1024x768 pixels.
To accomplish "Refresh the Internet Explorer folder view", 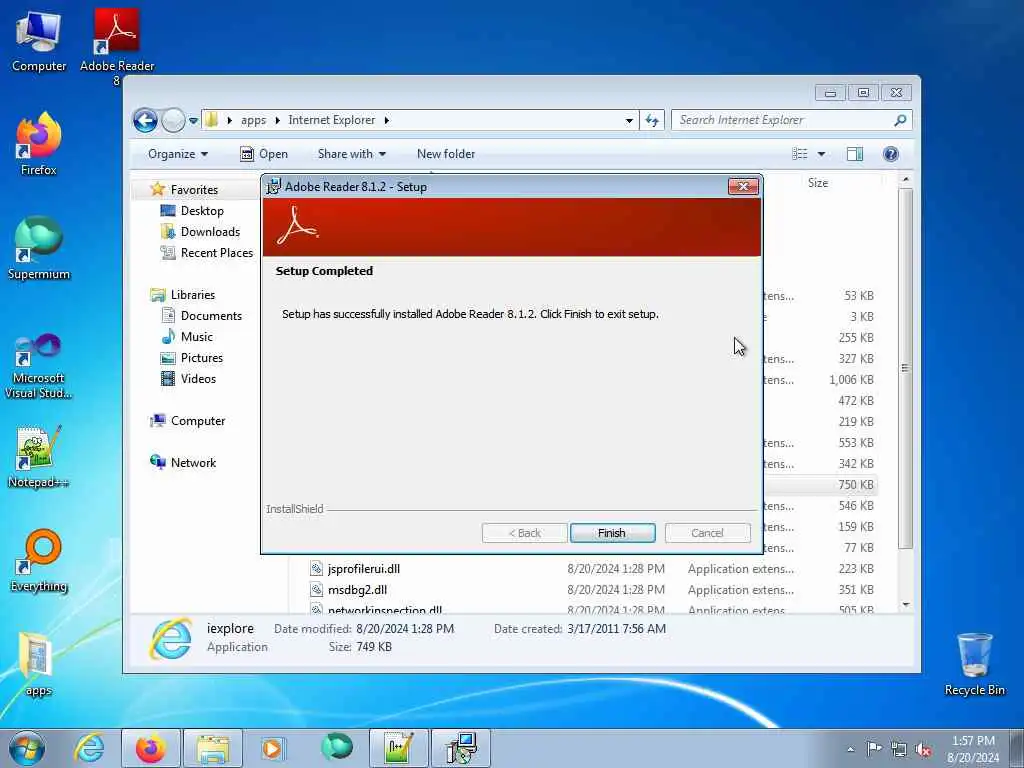I will [x=652, y=120].
